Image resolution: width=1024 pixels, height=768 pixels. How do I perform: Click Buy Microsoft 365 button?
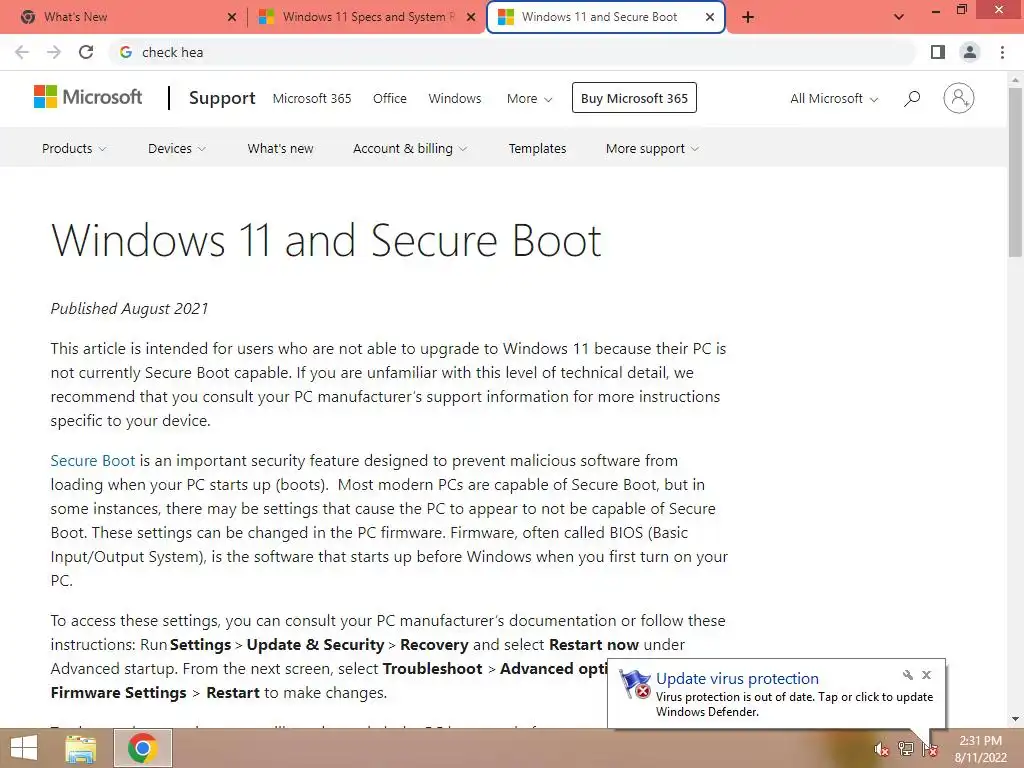pyautogui.click(x=634, y=98)
